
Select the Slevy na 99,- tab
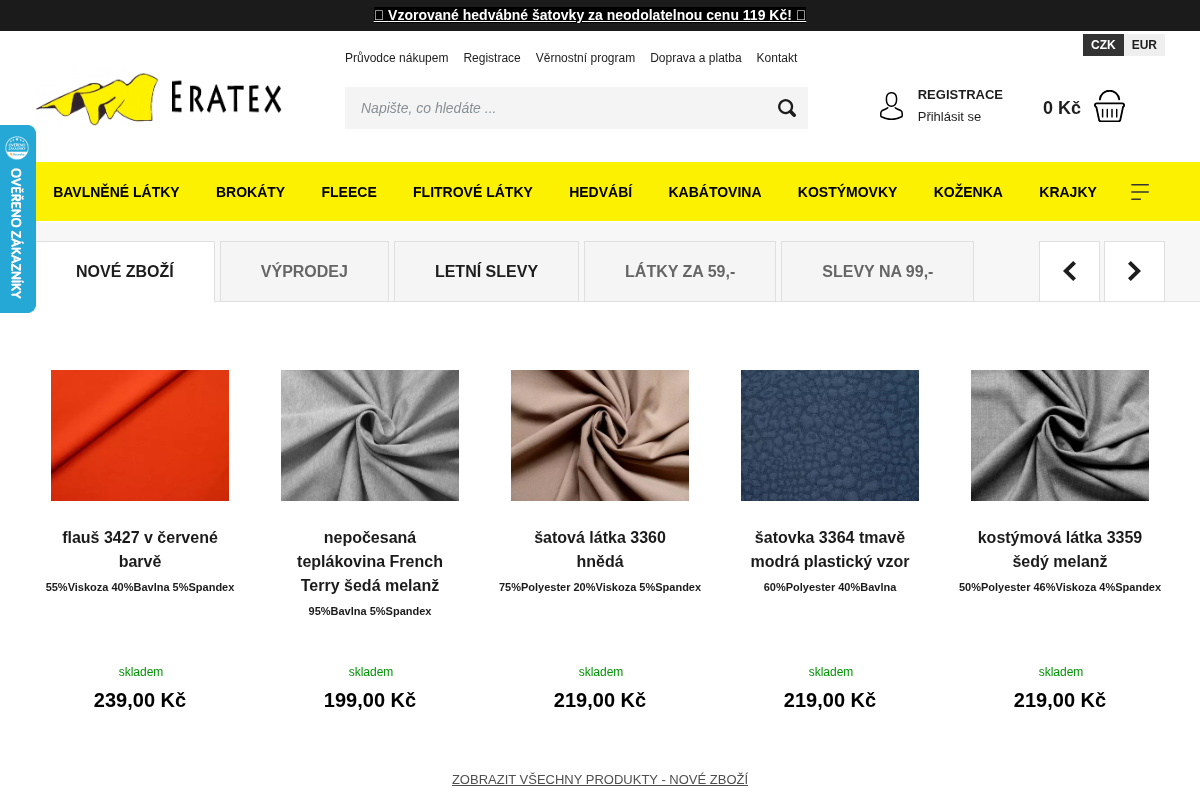click(878, 271)
